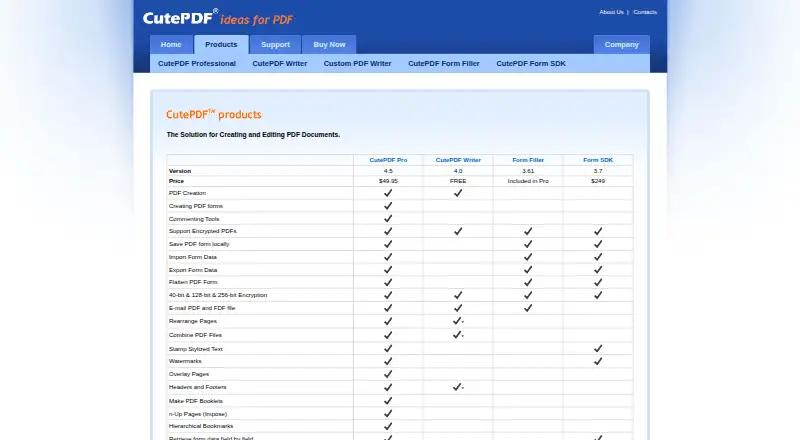Click version 3.61 cell
Image resolution: width=800 pixels, height=440 pixels.
[x=528, y=171]
